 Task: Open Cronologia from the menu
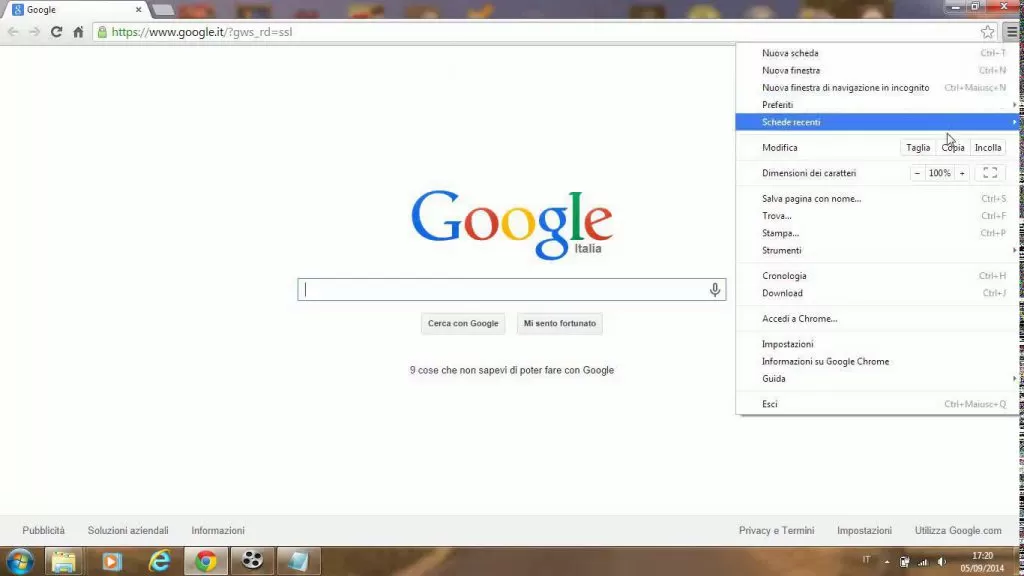(876, 276)
